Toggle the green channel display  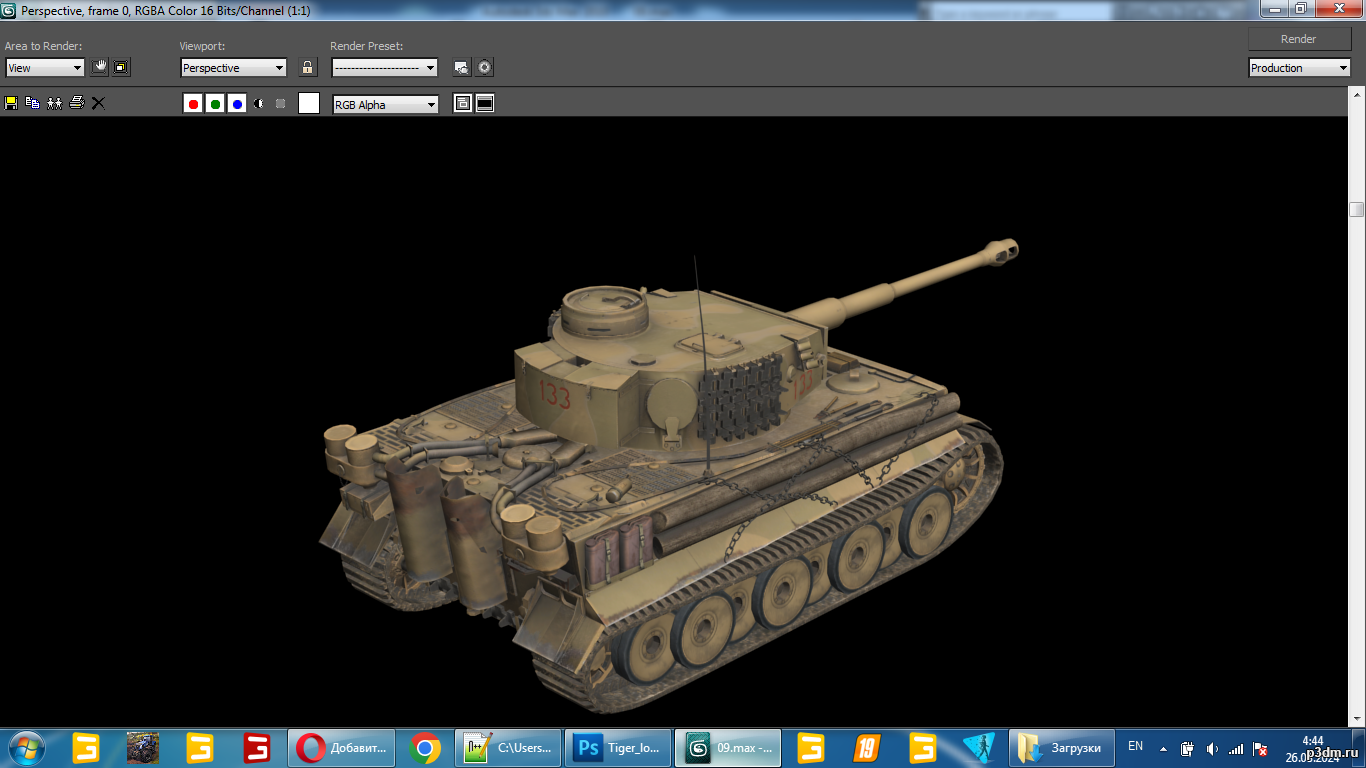click(x=215, y=104)
